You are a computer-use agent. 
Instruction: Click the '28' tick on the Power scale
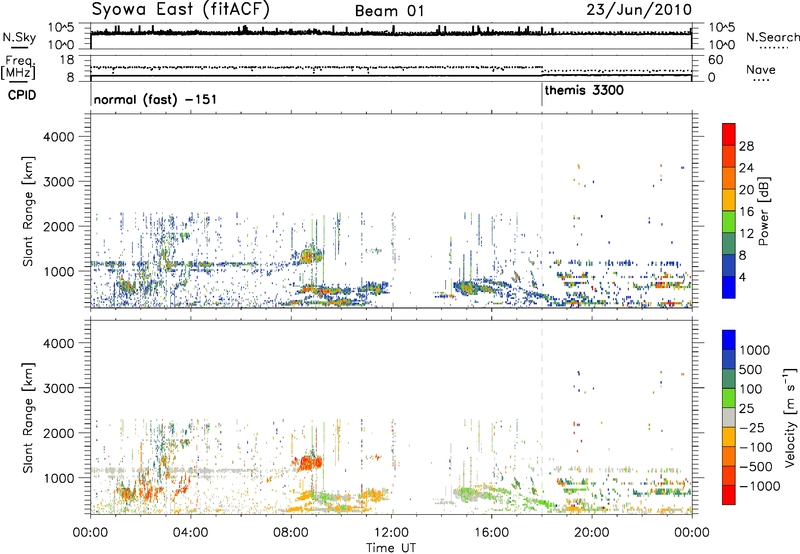coord(746,146)
